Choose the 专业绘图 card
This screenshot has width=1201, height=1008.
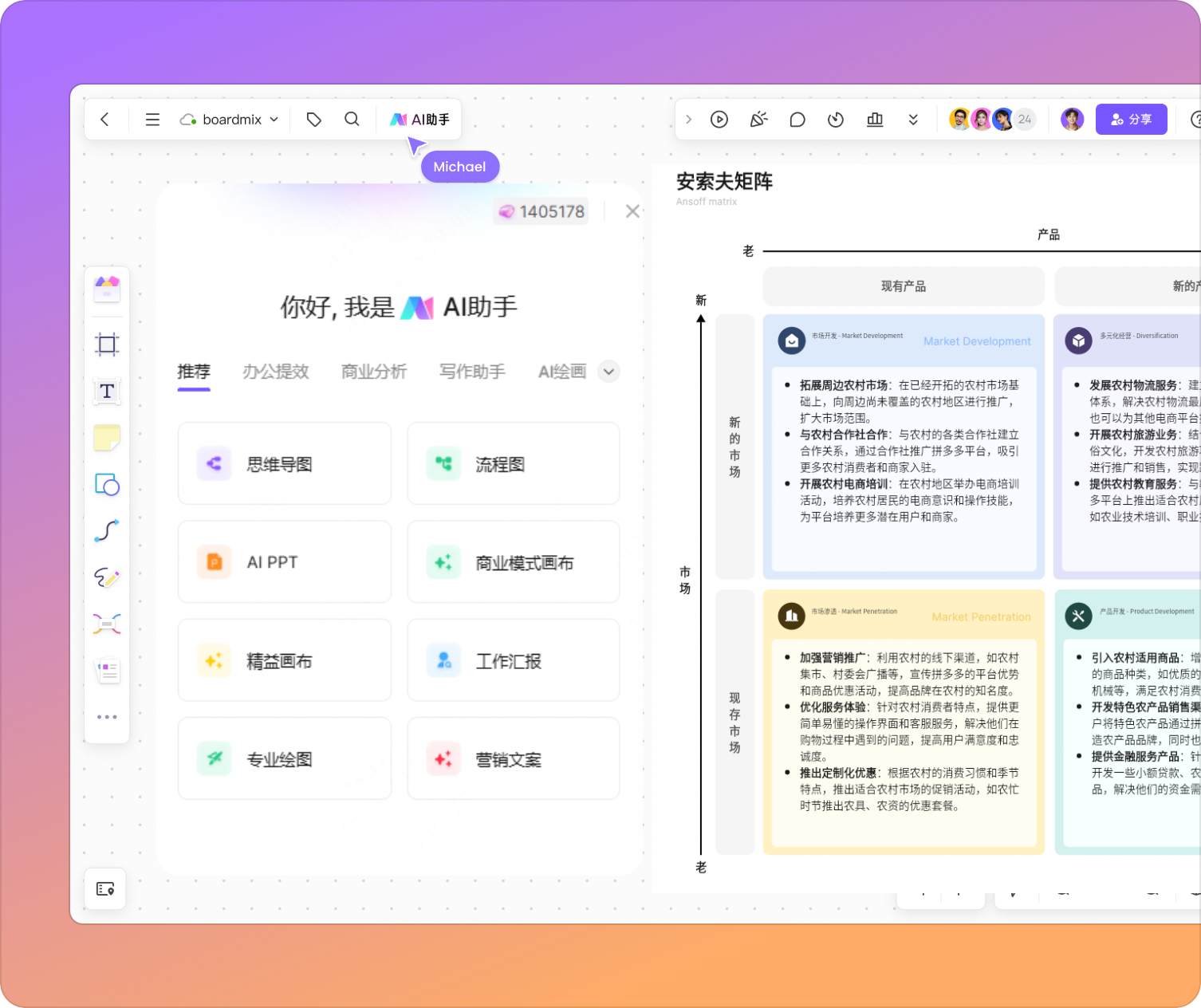pos(285,758)
